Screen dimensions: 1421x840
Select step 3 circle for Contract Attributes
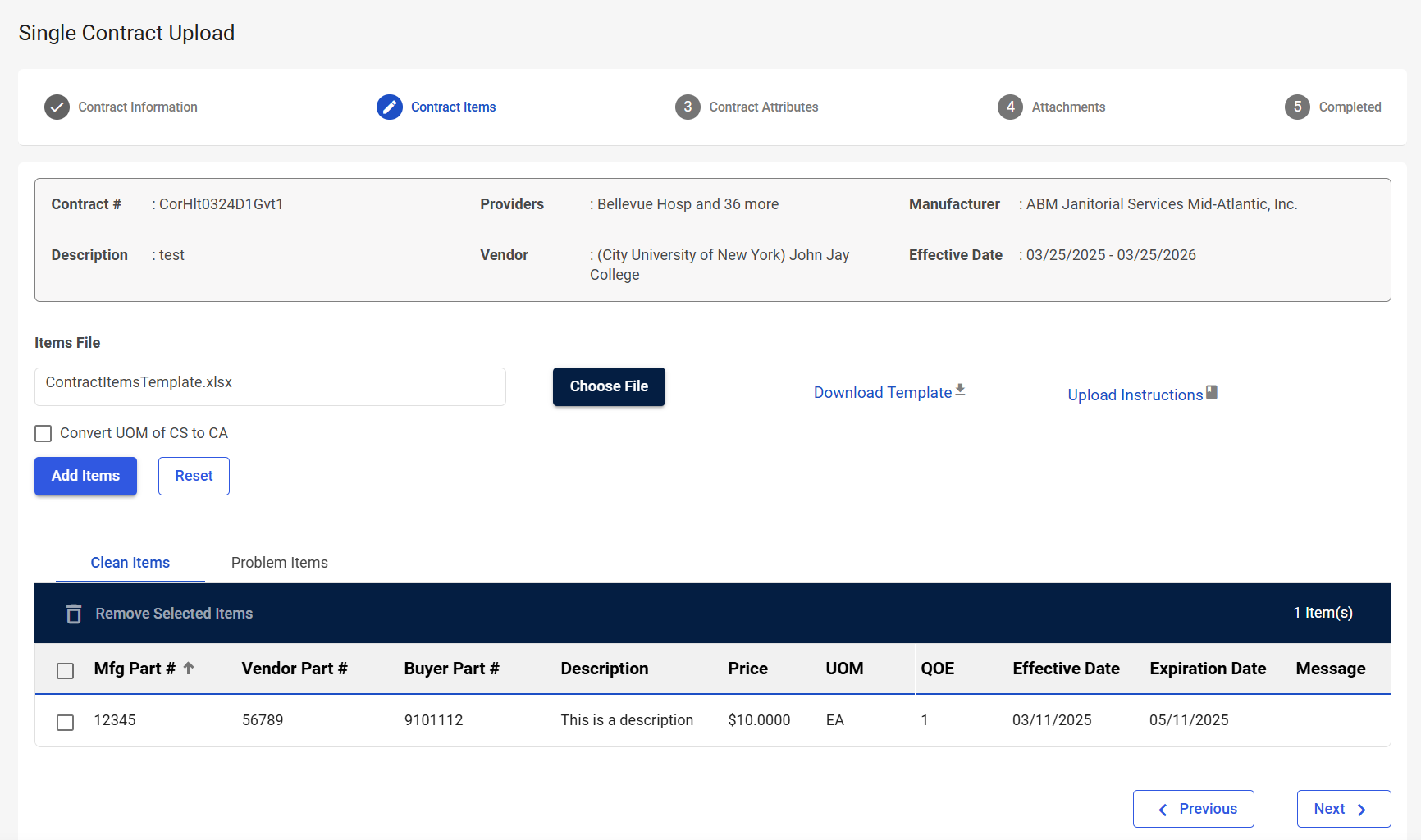(688, 107)
